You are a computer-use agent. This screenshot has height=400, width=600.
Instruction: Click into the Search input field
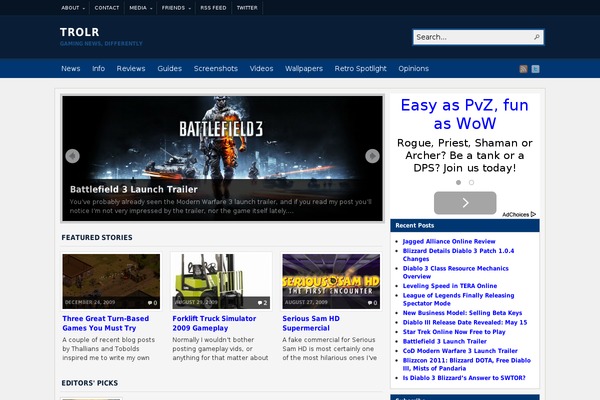[473, 37]
